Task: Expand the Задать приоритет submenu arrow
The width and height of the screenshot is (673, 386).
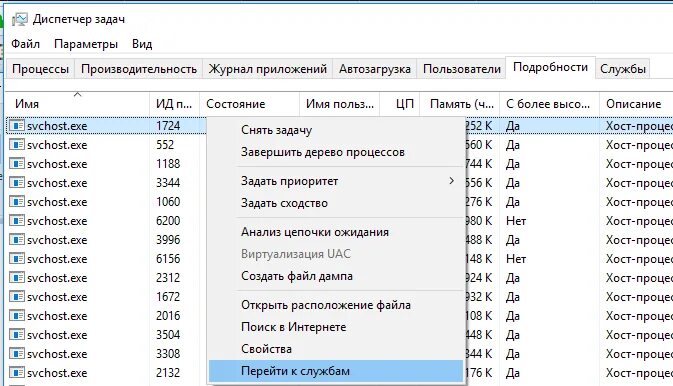Action: click(x=451, y=181)
